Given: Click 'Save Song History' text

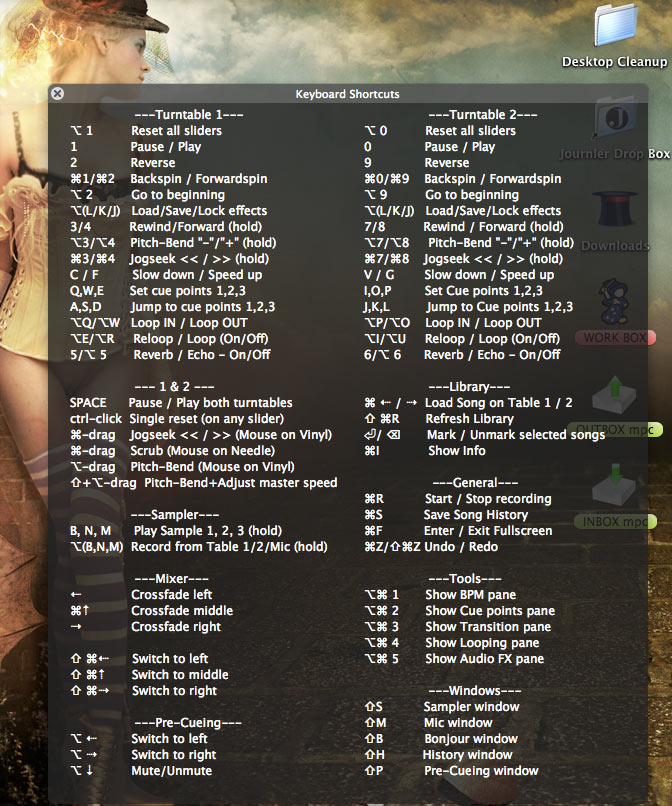Looking at the screenshot, I should click(476, 515).
